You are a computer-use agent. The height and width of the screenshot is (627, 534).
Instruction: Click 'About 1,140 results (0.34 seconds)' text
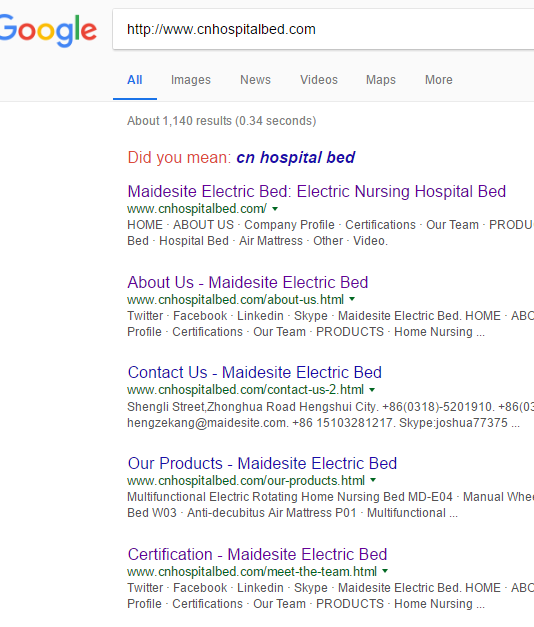pos(222,121)
